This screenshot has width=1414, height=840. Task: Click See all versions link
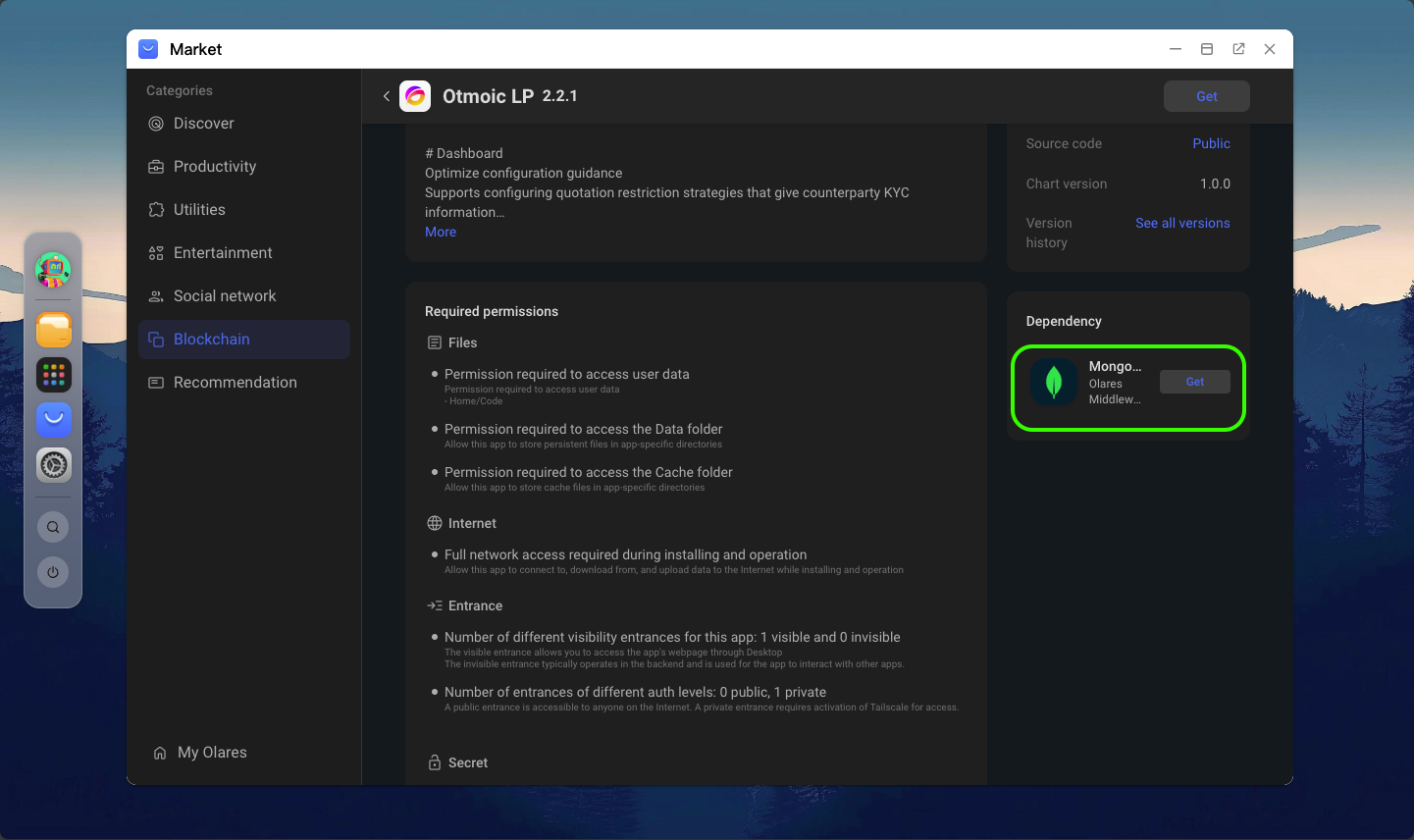tap(1182, 224)
